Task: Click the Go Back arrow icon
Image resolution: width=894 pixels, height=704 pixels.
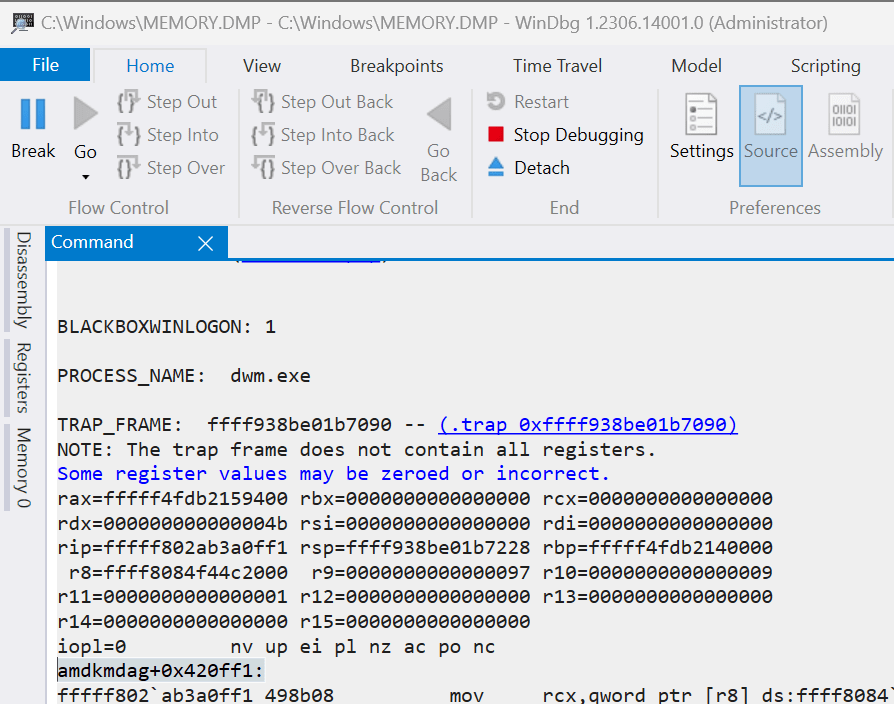Action: pyautogui.click(x=439, y=114)
